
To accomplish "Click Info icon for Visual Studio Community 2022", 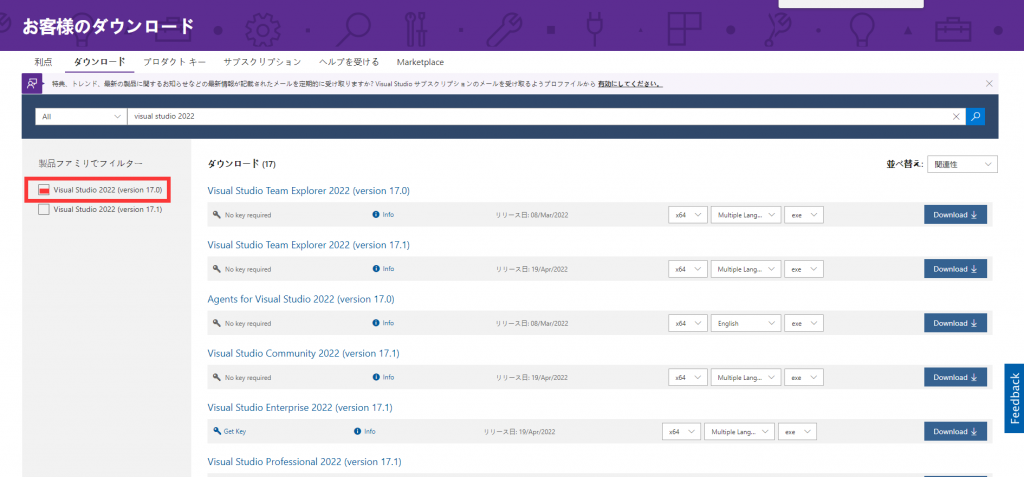I will (x=376, y=377).
